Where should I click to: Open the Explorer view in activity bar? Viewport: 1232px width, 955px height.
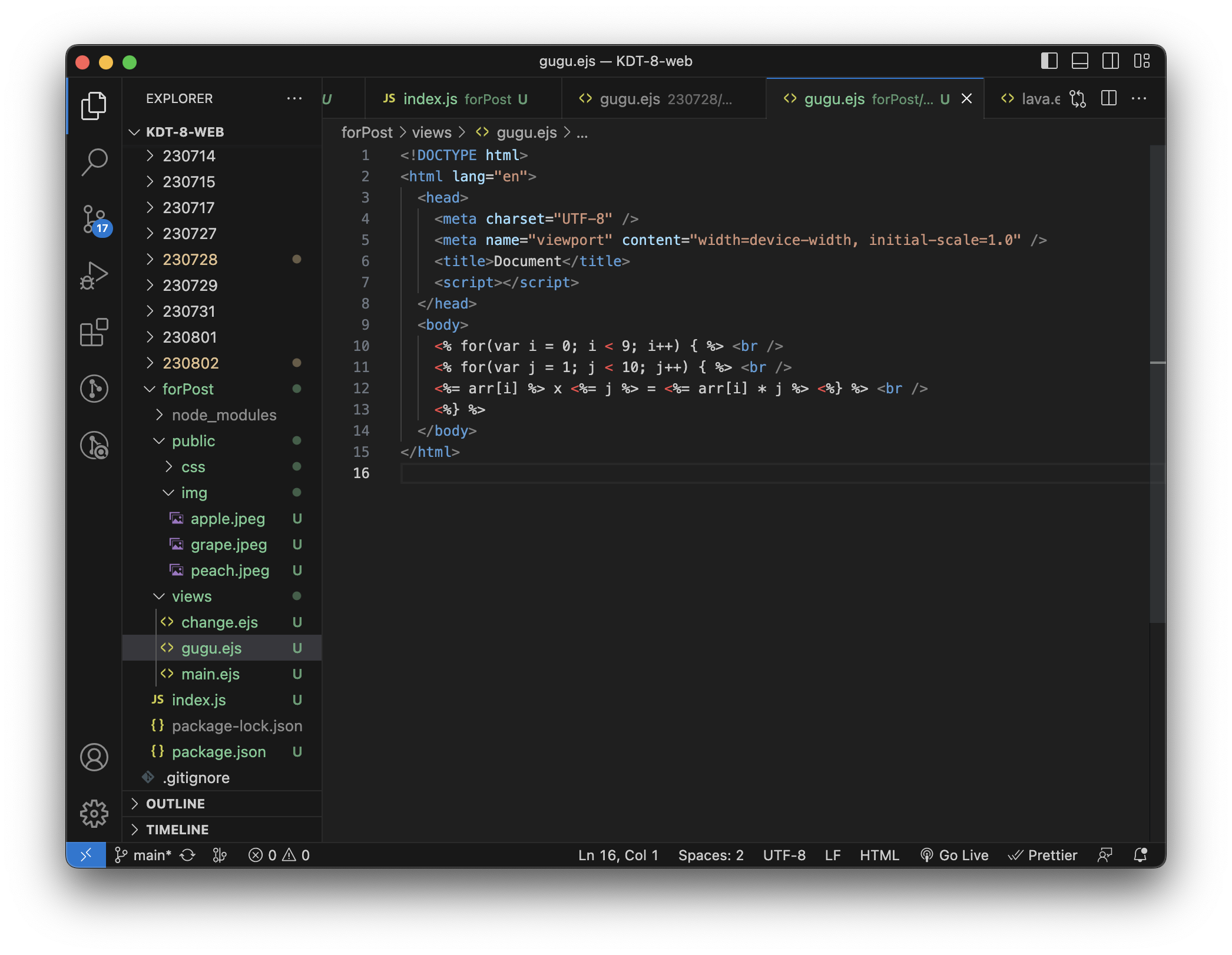click(94, 105)
